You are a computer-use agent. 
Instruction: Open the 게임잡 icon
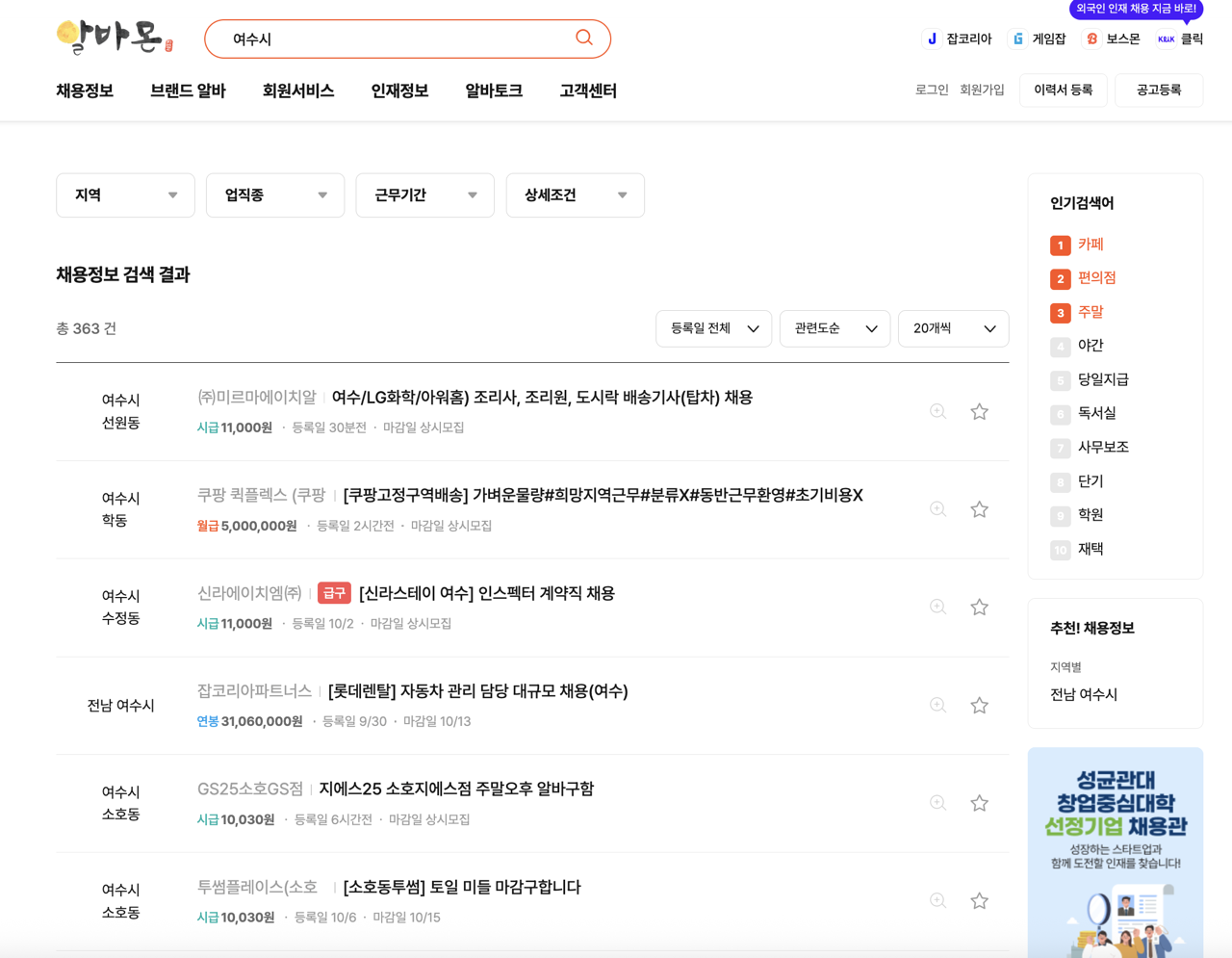[x=1016, y=39]
